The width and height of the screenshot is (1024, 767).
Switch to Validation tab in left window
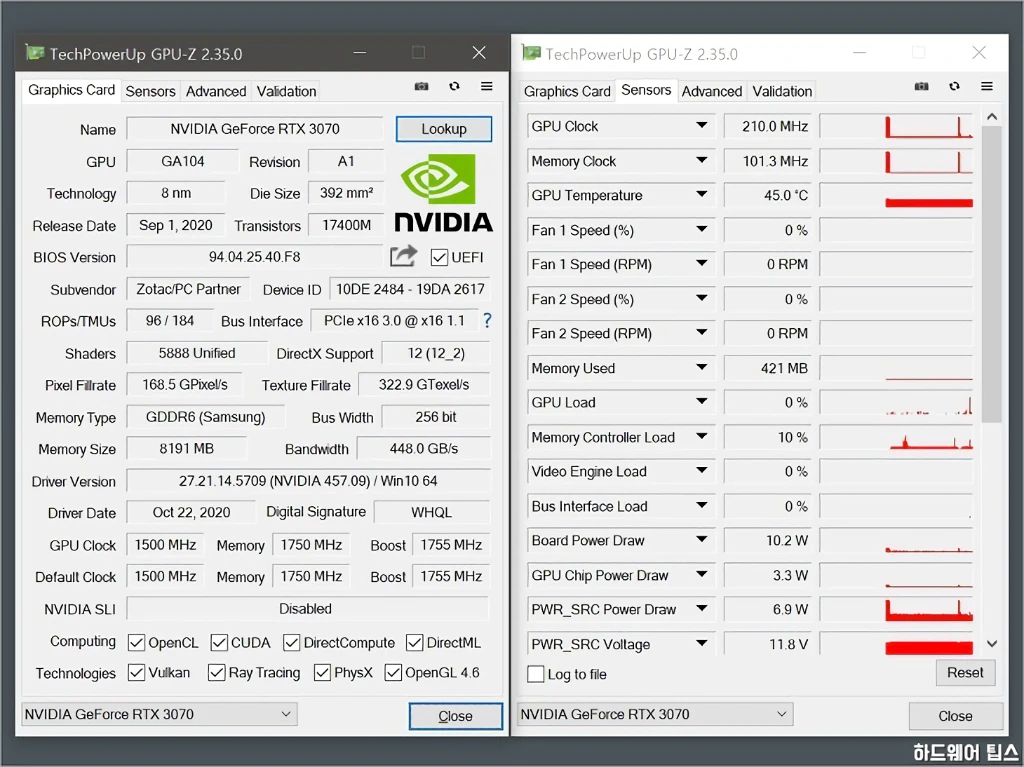pos(286,91)
